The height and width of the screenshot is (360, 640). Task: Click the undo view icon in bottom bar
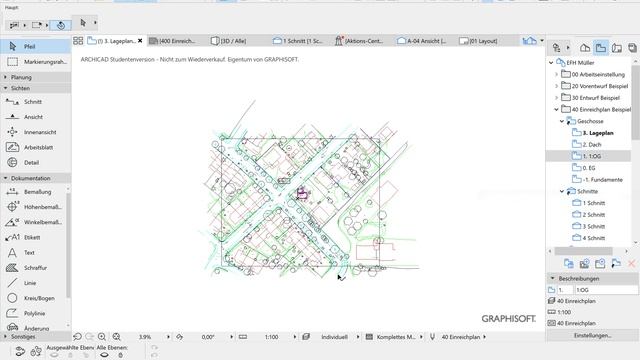pyautogui.click(x=77, y=337)
